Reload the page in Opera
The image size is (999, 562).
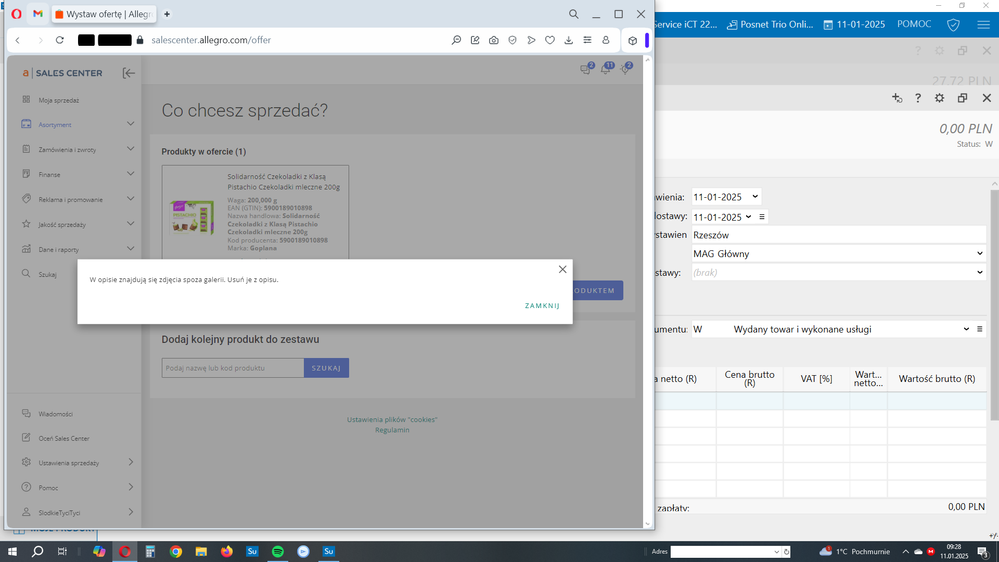(x=60, y=40)
